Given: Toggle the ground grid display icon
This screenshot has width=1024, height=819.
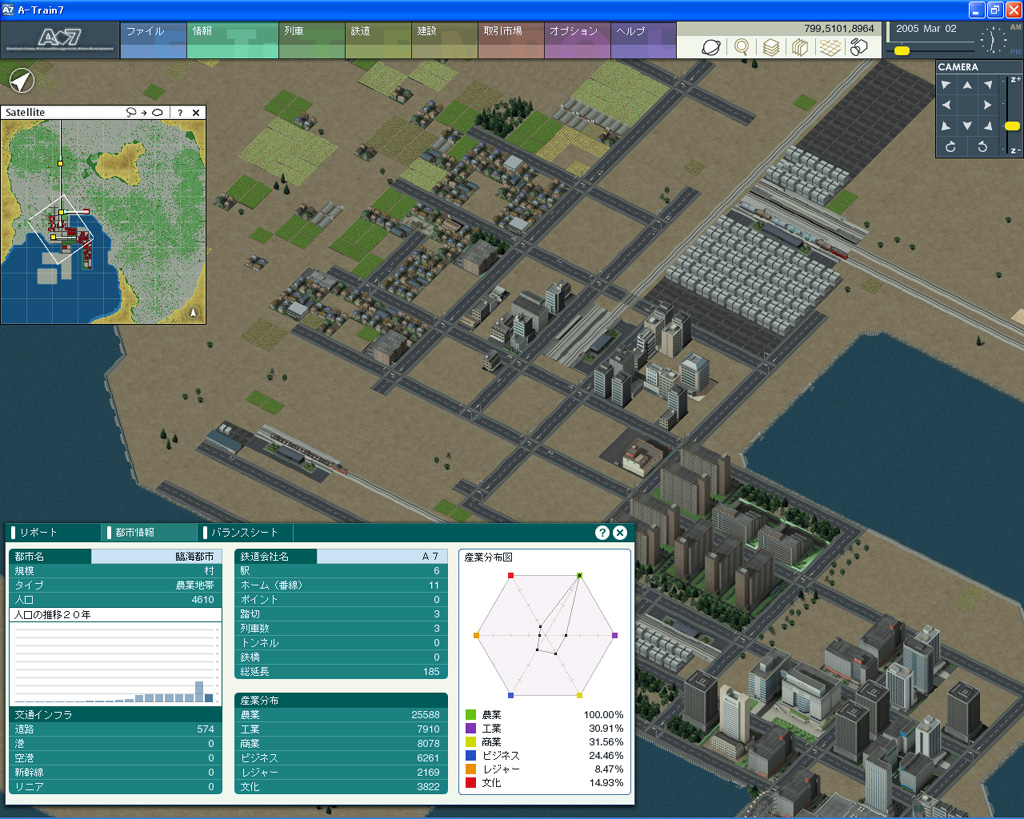Looking at the screenshot, I should click(x=830, y=47).
